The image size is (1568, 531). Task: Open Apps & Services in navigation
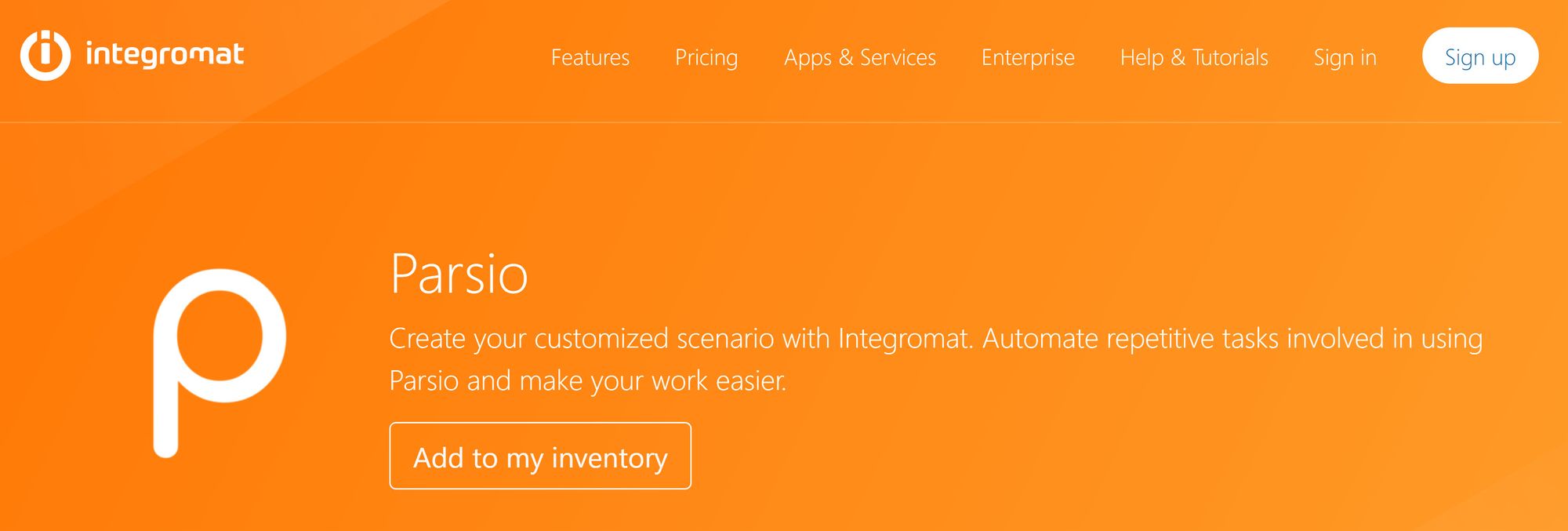(860, 57)
